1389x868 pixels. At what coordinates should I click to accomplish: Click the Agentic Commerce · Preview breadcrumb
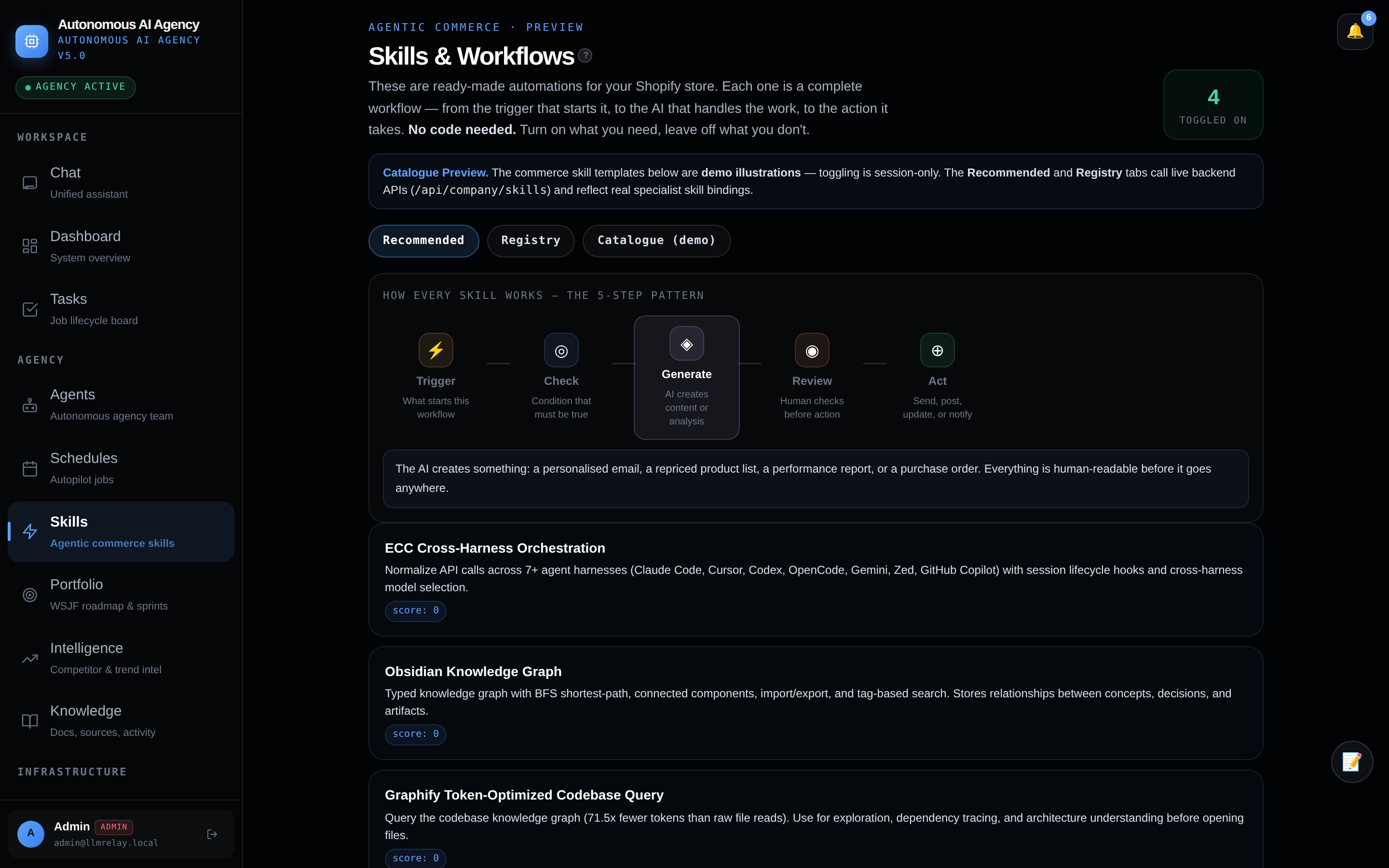[476, 27]
